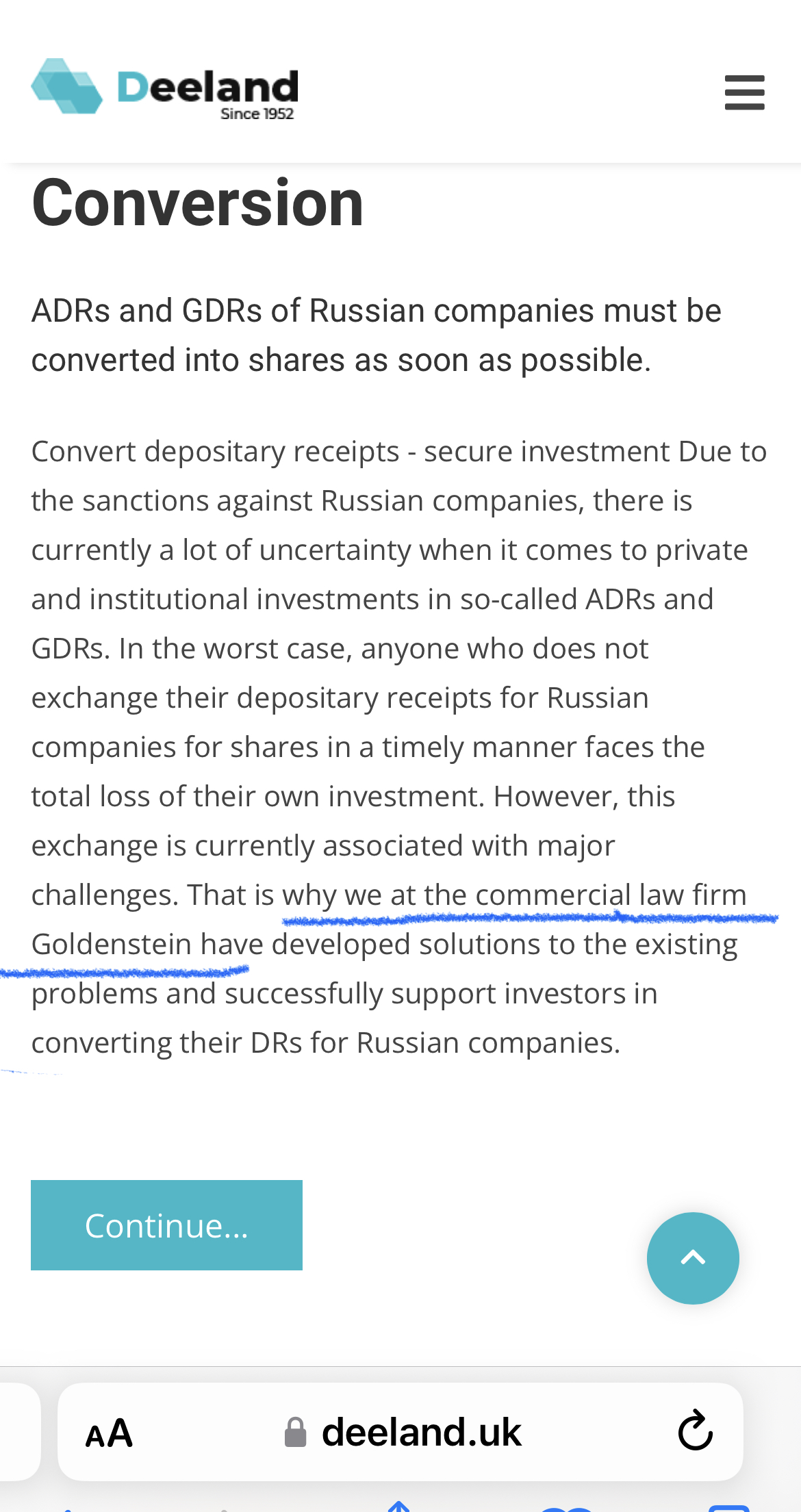Screen dimensions: 801x1512
Task: Tap the Conversion heading
Action: tap(197, 203)
